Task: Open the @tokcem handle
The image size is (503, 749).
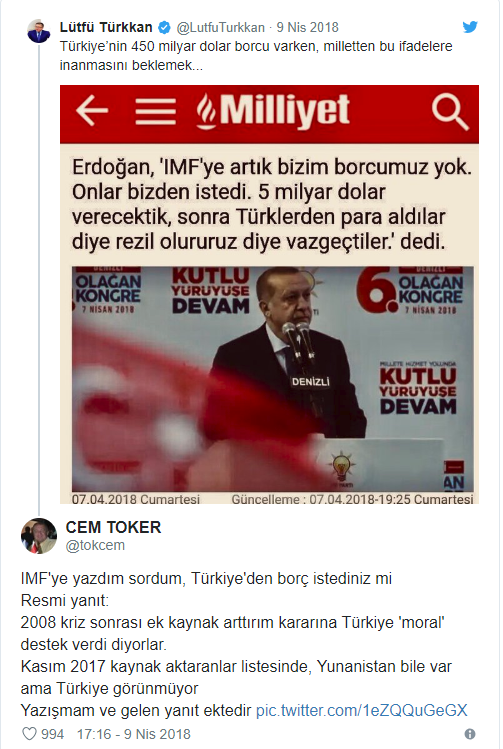Action: [95, 545]
